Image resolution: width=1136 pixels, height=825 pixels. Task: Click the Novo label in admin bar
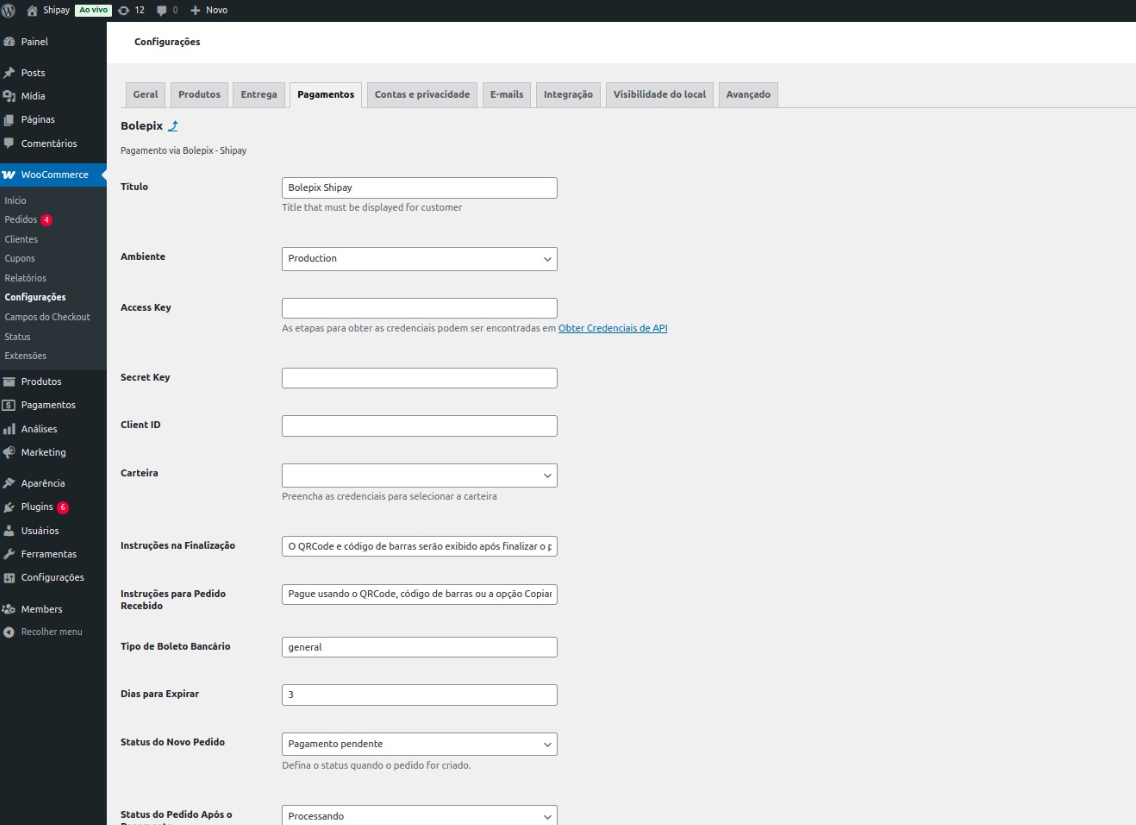pos(217,10)
